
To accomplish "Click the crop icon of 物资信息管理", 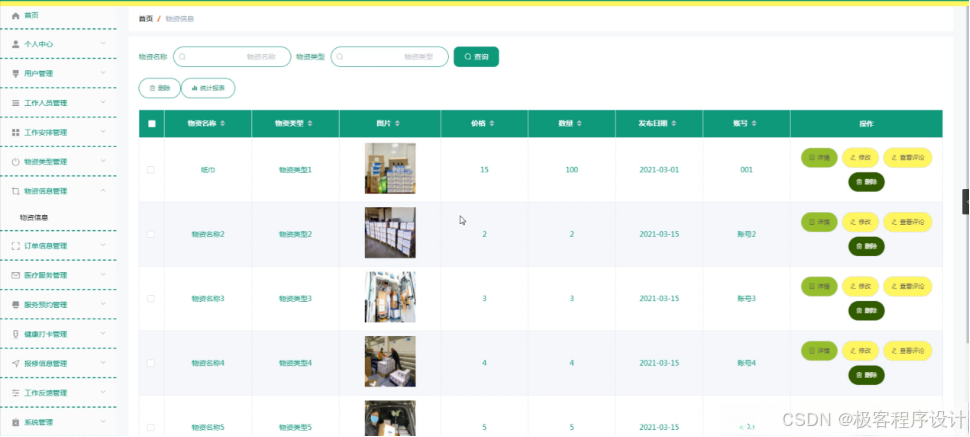I will tap(16, 191).
